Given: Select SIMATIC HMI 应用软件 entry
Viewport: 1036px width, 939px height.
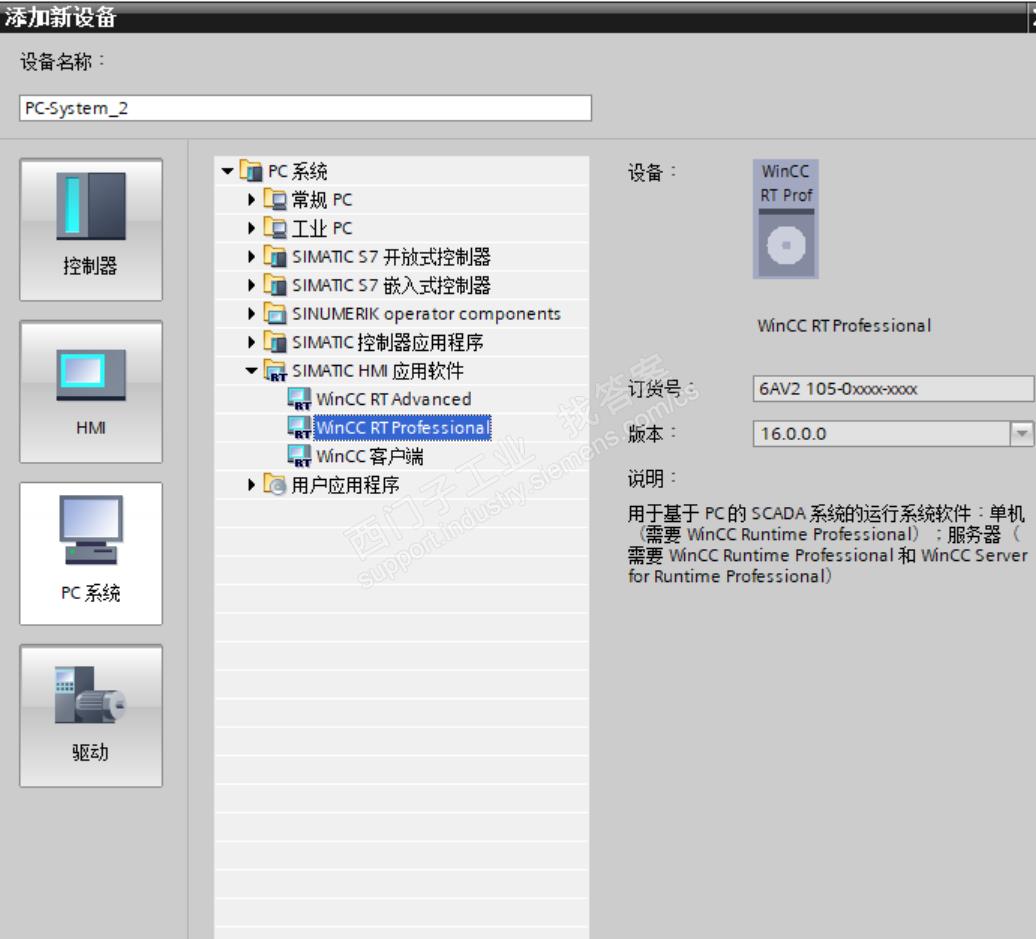Looking at the screenshot, I should coord(377,371).
